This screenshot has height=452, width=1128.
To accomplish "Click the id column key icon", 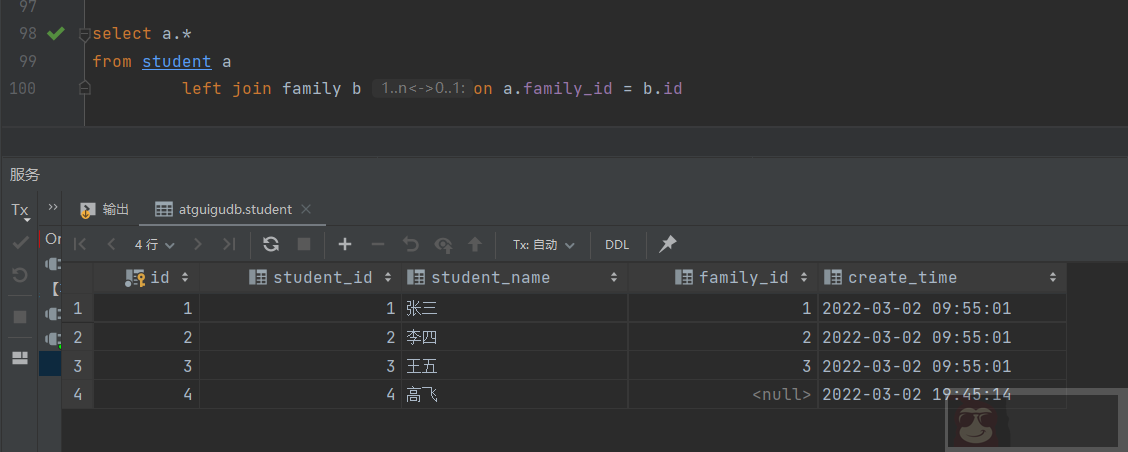I will pos(135,278).
